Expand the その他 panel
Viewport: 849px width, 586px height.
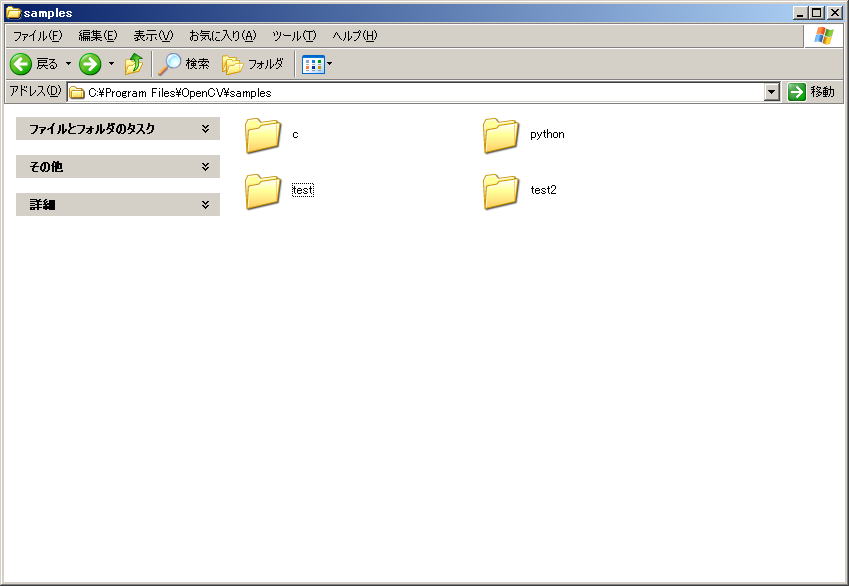tap(118, 167)
